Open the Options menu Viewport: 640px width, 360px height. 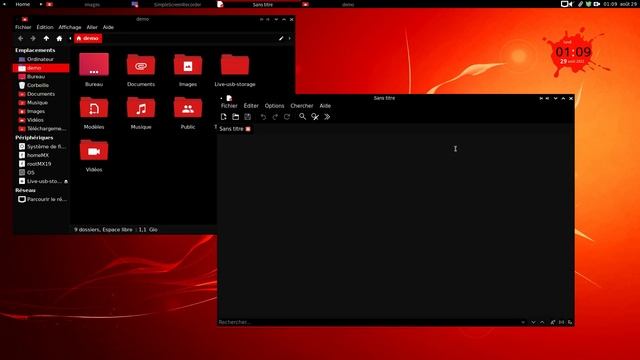(x=274, y=106)
